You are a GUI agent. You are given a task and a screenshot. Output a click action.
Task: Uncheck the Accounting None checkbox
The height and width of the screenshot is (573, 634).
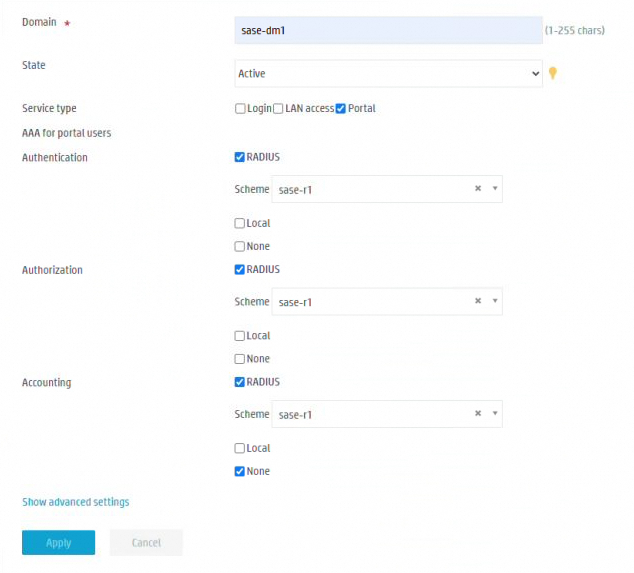click(239, 471)
